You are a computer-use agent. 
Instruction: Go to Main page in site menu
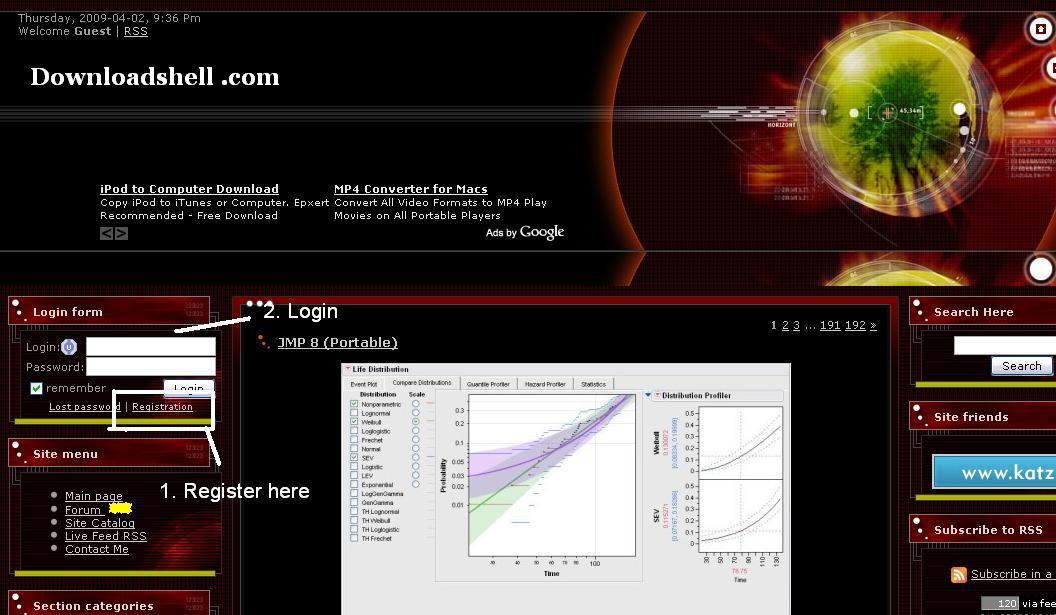pos(94,496)
